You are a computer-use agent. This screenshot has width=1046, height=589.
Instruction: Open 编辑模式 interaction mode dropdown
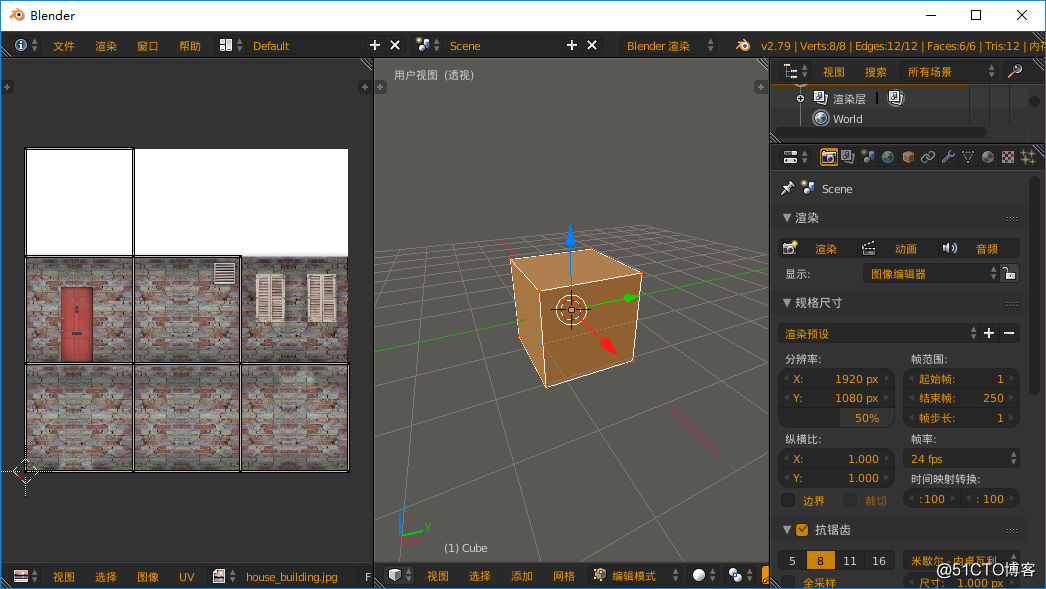pyautogui.click(x=636, y=575)
